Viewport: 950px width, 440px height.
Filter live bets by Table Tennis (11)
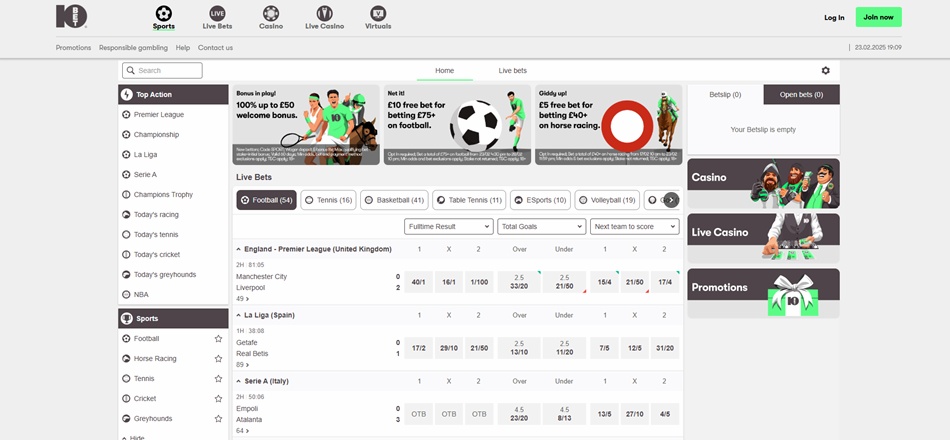(x=469, y=200)
